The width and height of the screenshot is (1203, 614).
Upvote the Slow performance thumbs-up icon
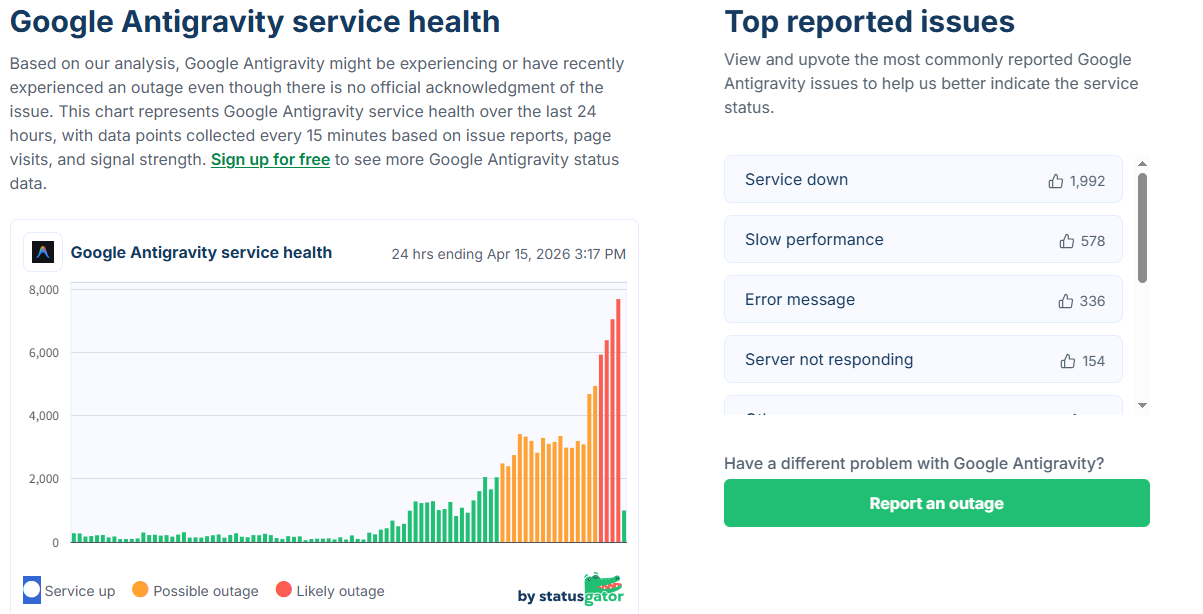(1067, 241)
